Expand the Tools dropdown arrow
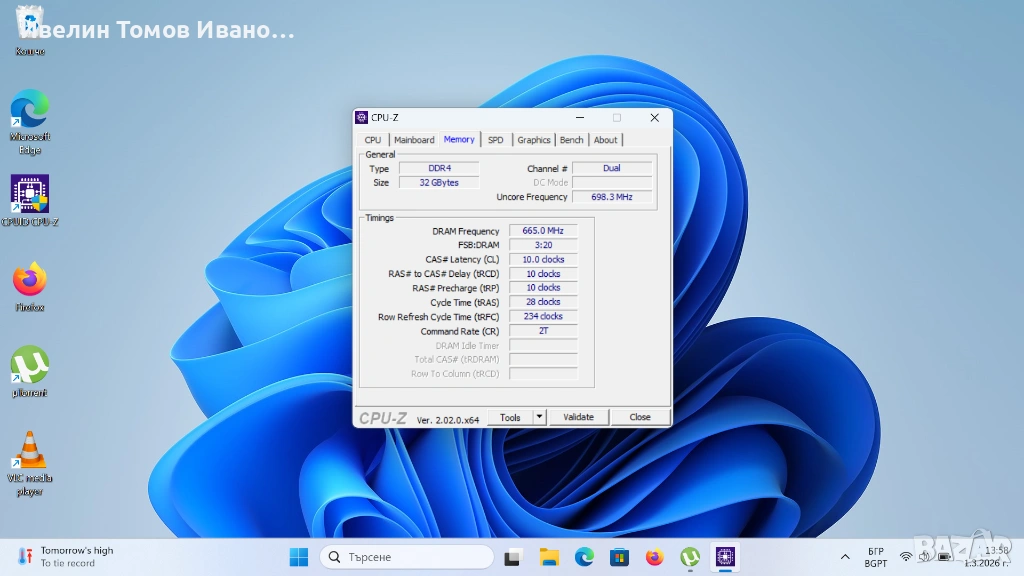1024x576 pixels. click(539, 417)
